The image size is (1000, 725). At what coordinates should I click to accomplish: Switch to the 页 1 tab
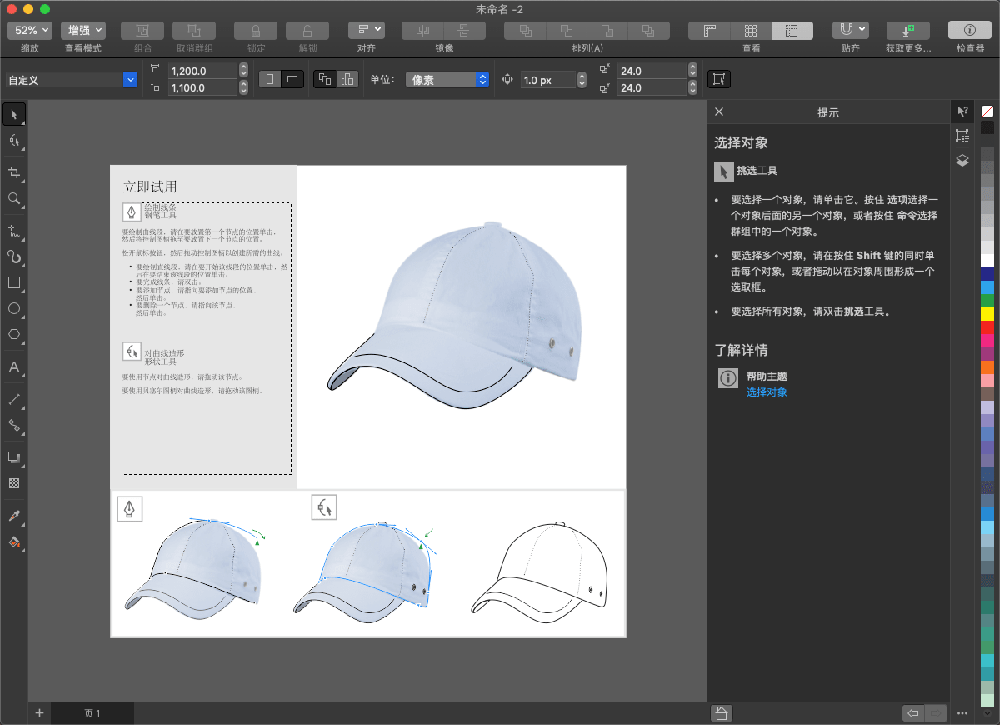coord(91,713)
